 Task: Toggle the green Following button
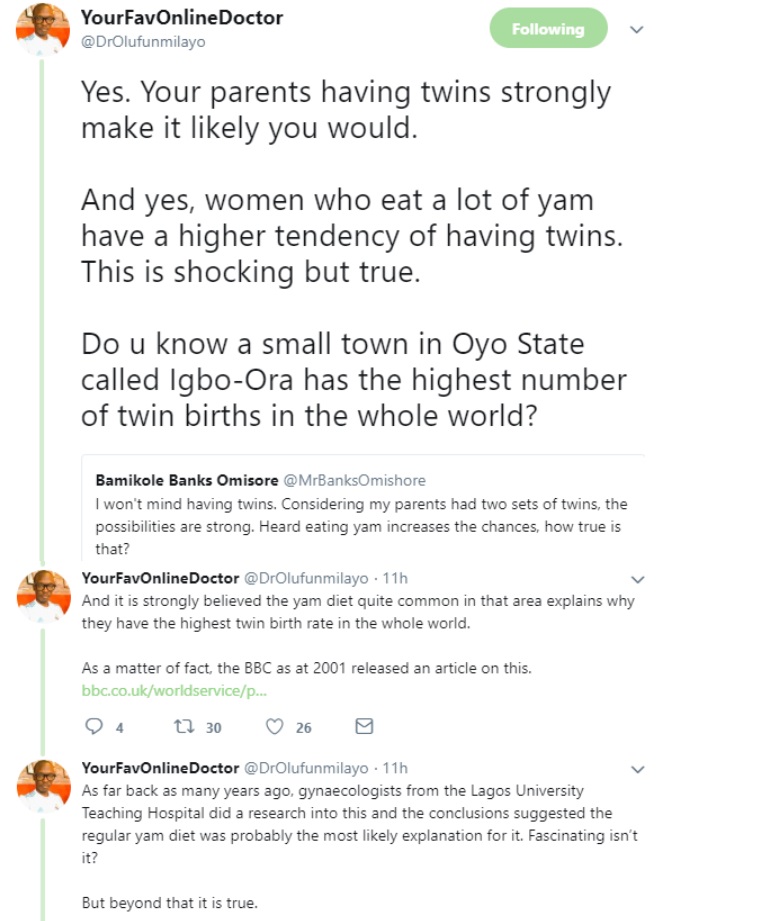tap(548, 29)
